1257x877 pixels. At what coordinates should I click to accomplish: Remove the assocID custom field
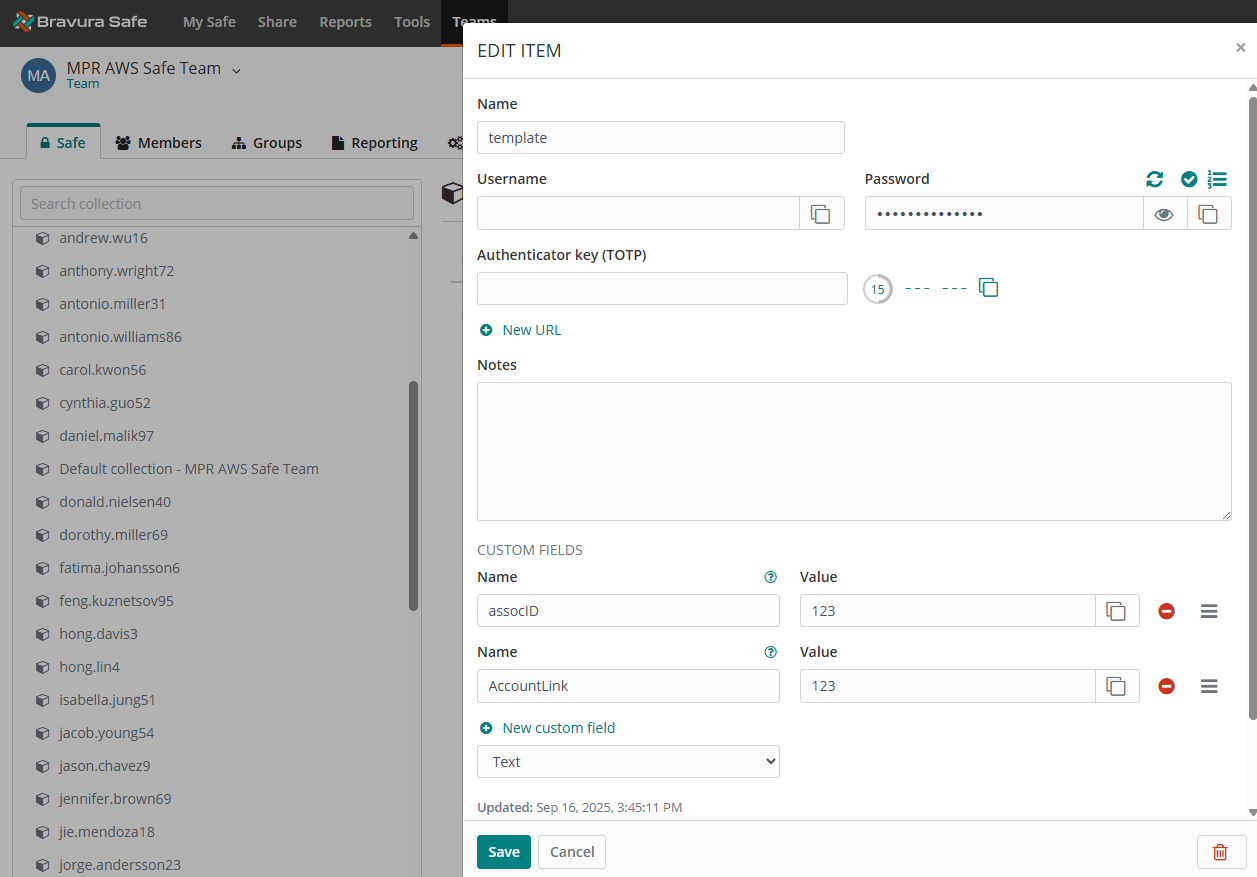[1166, 611]
